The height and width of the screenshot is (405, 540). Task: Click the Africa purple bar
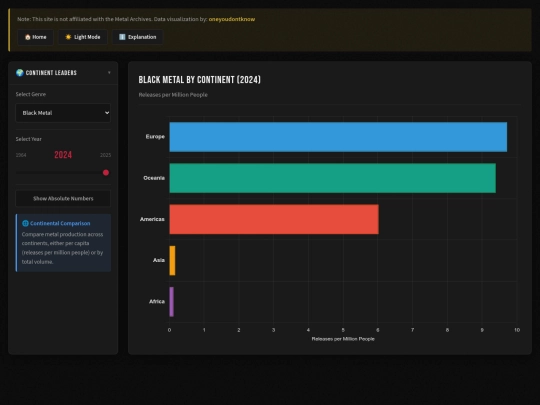pos(172,302)
